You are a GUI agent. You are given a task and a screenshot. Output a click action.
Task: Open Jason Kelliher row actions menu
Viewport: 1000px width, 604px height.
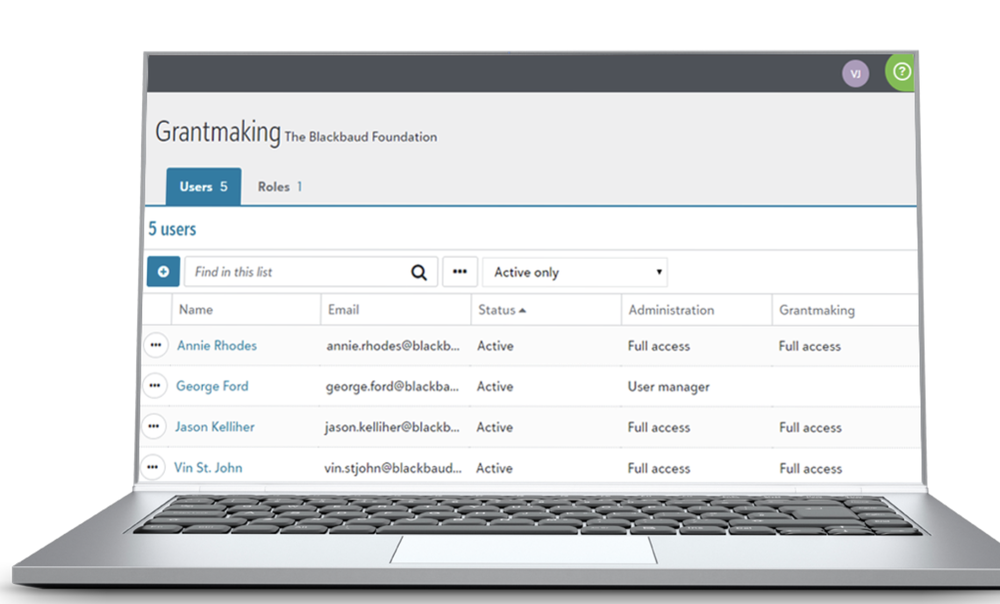click(x=153, y=427)
